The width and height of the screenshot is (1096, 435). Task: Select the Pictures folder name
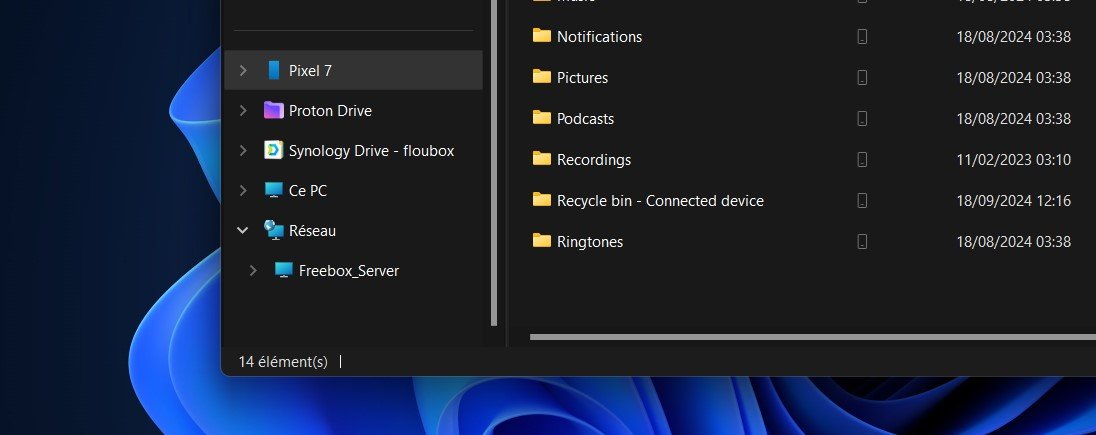click(582, 78)
